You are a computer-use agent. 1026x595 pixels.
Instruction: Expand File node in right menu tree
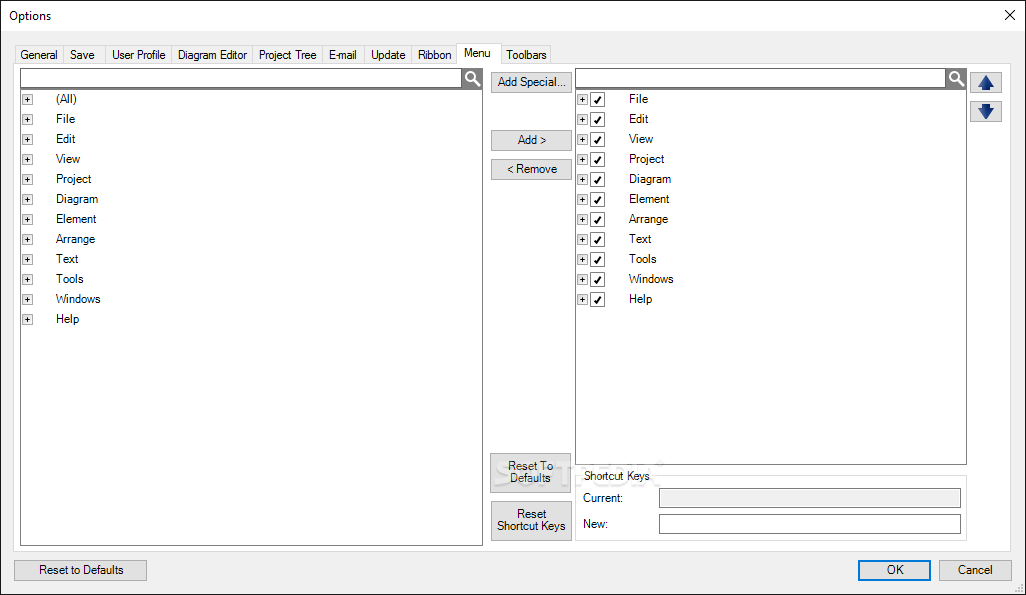point(582,99)
